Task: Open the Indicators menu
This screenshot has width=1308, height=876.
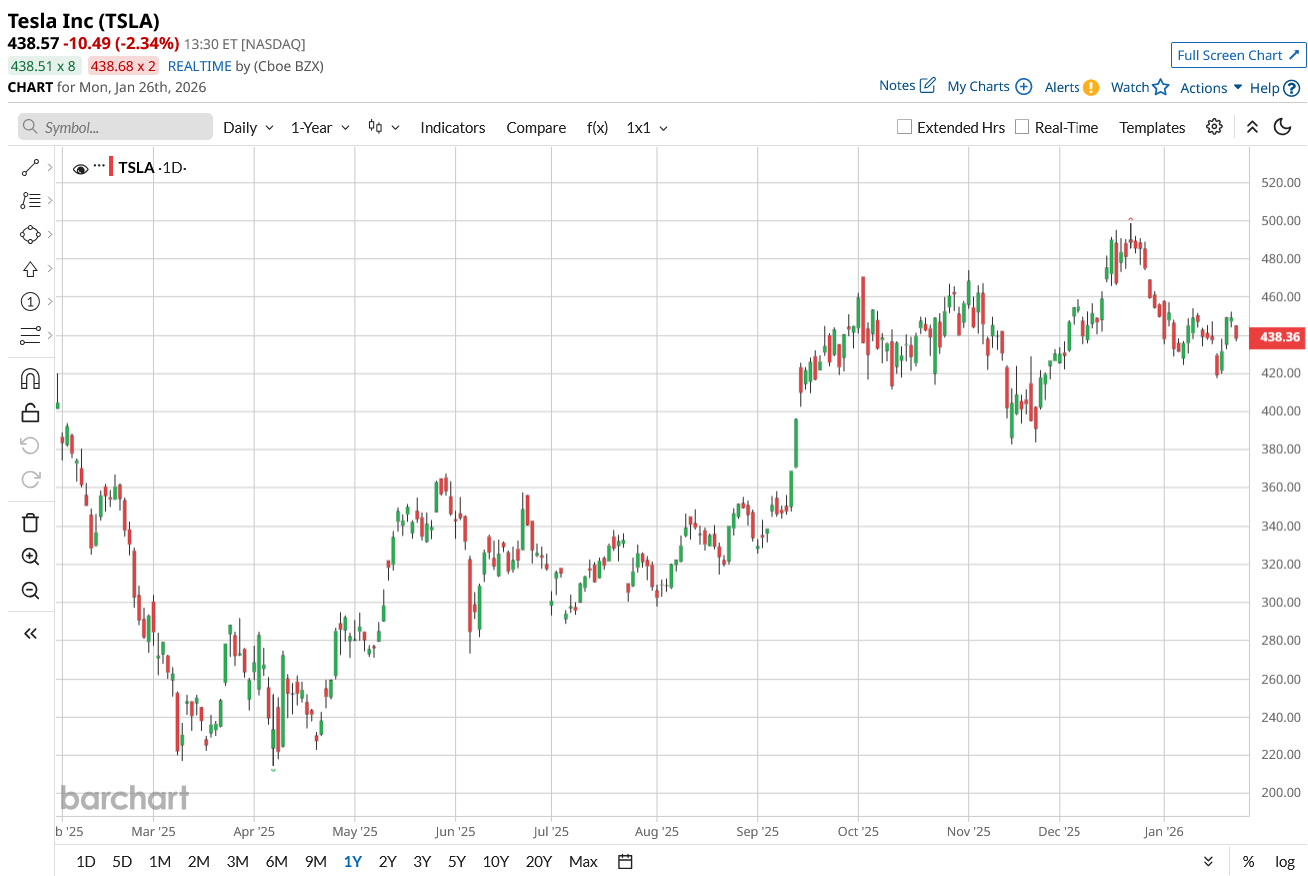Action: tap(453, 127)
